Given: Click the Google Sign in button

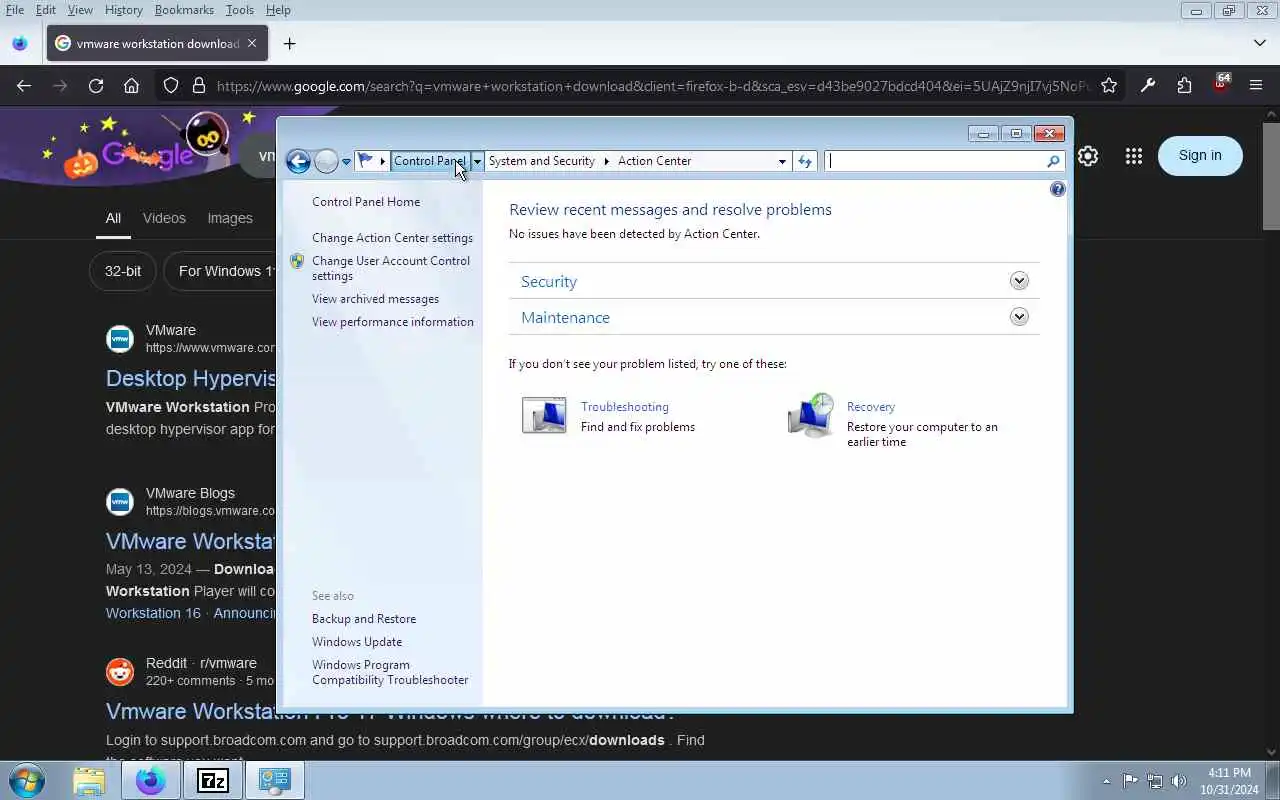Looking at the screenshot, I should point(1200,155).
